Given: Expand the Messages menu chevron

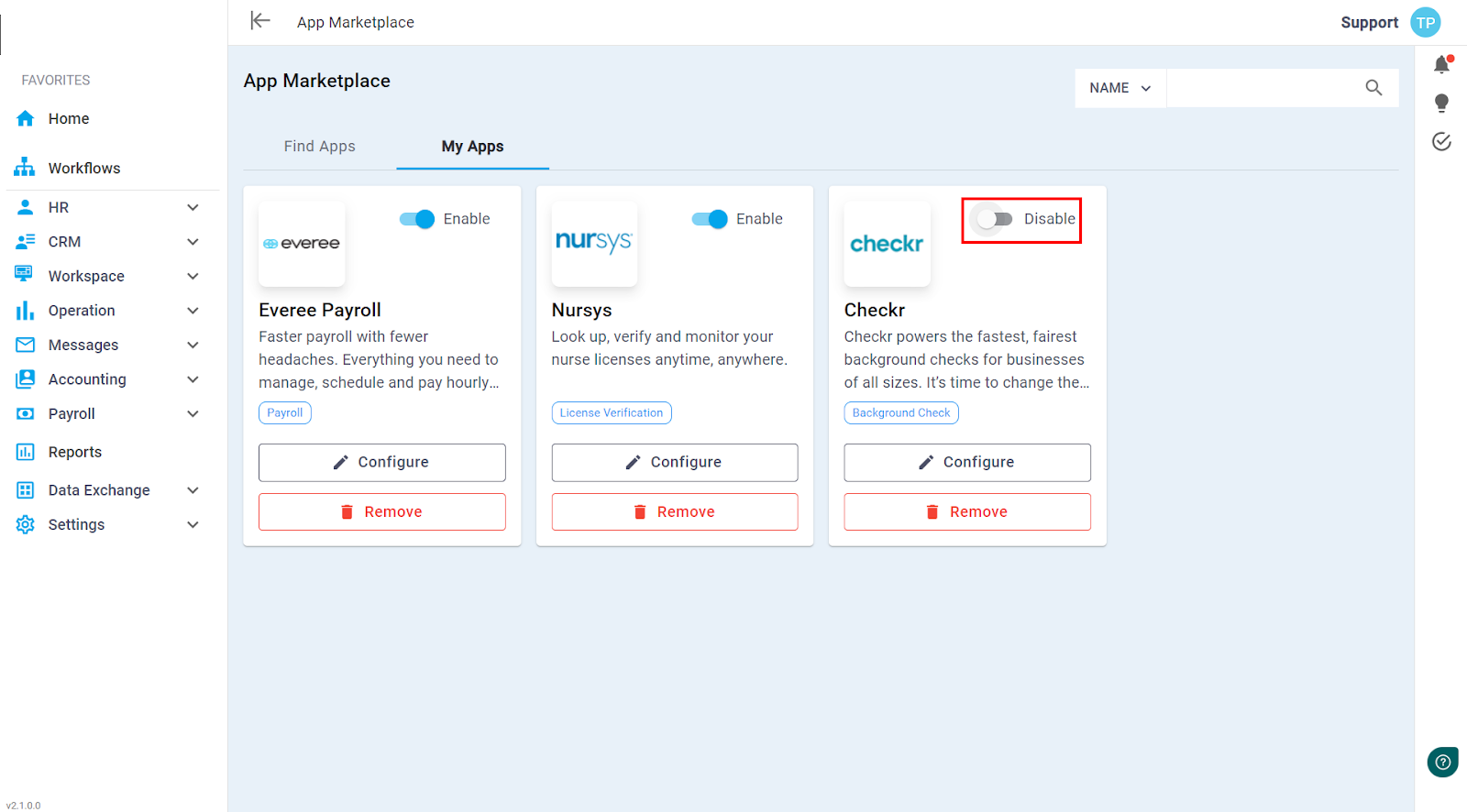Looking at the screenshot, I should coord(193,345).
